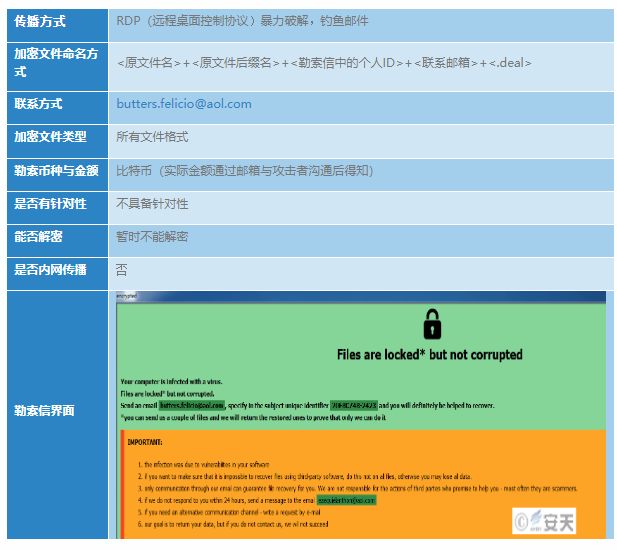
Task: Select the 勒索币种与金额 header cell
Action: coord(57,175)
